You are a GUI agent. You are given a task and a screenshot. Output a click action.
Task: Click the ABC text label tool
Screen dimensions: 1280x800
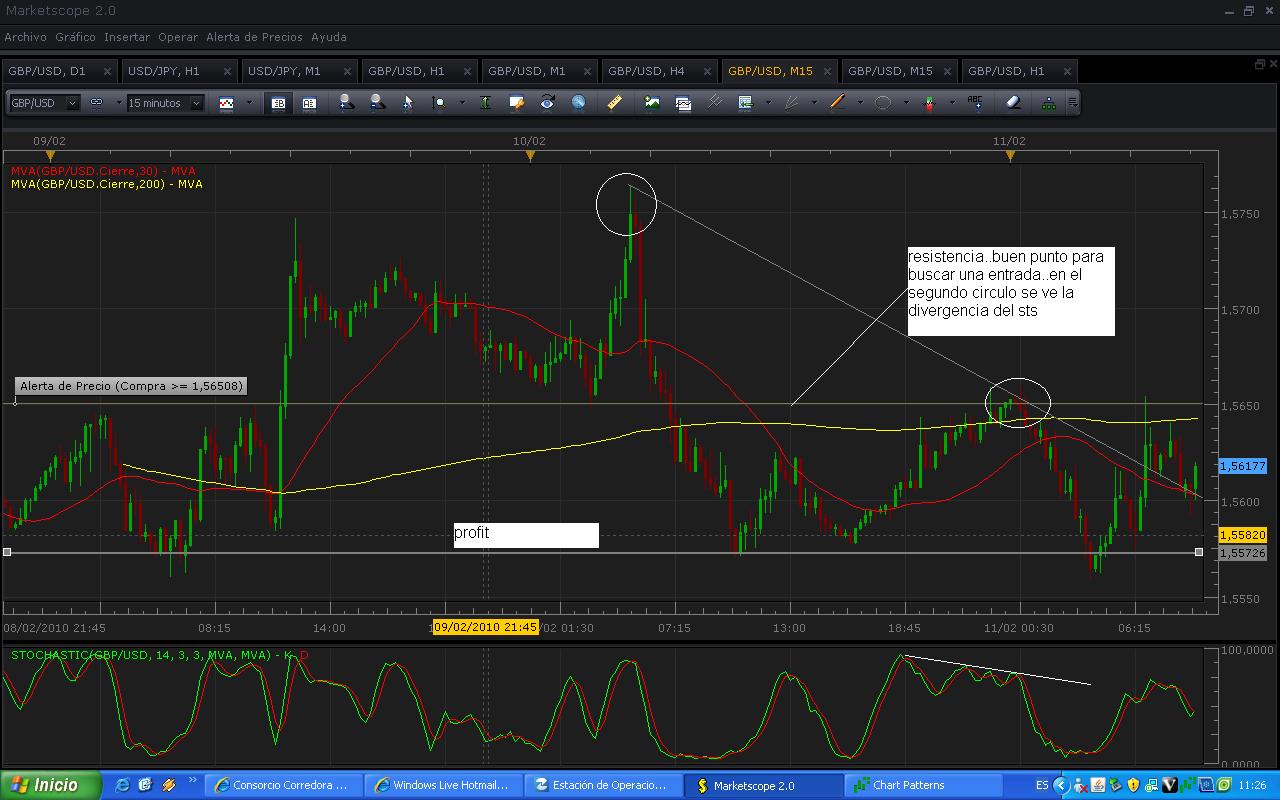[x=975, y=102]
